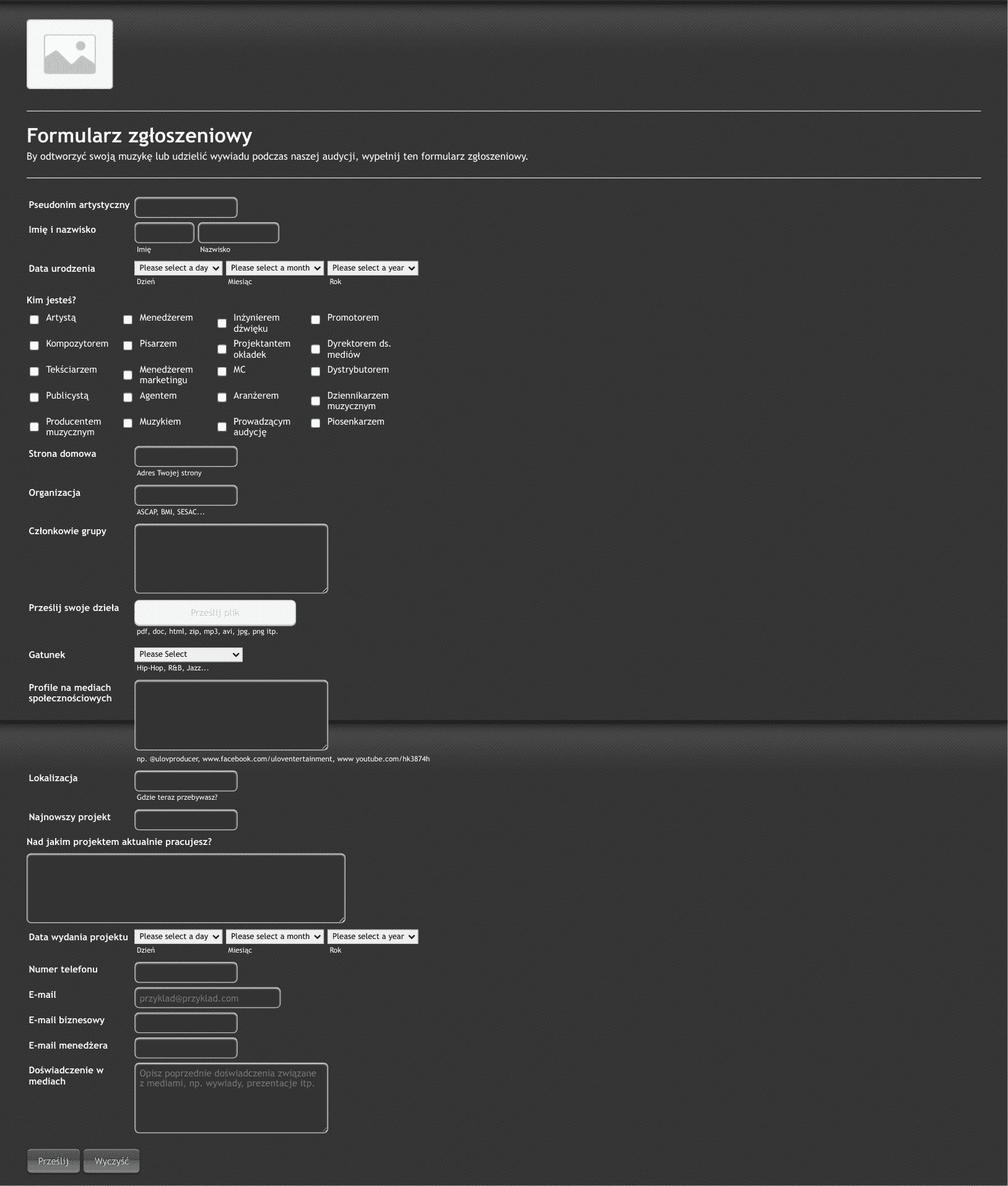Click the 'pdf, doc, html, zip' file types hint
The image size is (1008, 1186).
(x=207, y=631)
